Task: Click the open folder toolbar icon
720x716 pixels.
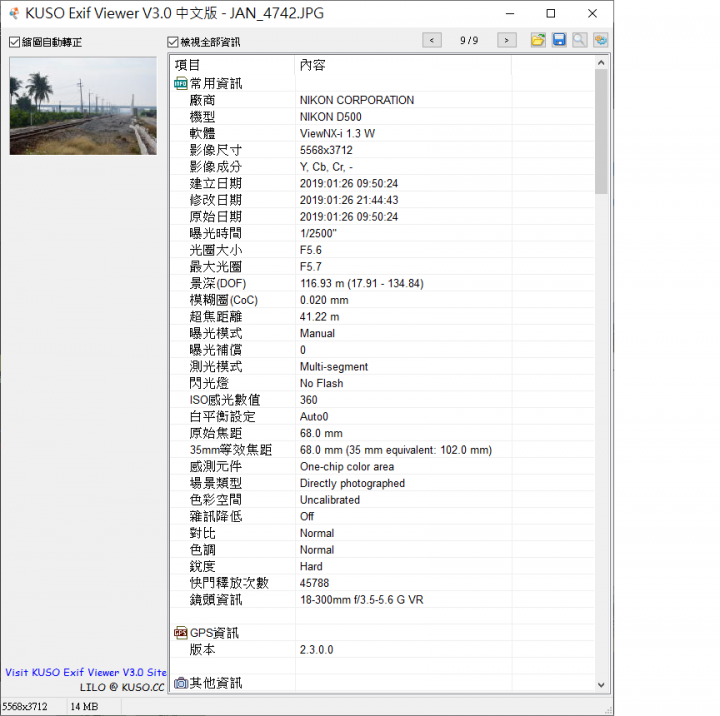Action: pyautogui.click(x=538, y=40)
